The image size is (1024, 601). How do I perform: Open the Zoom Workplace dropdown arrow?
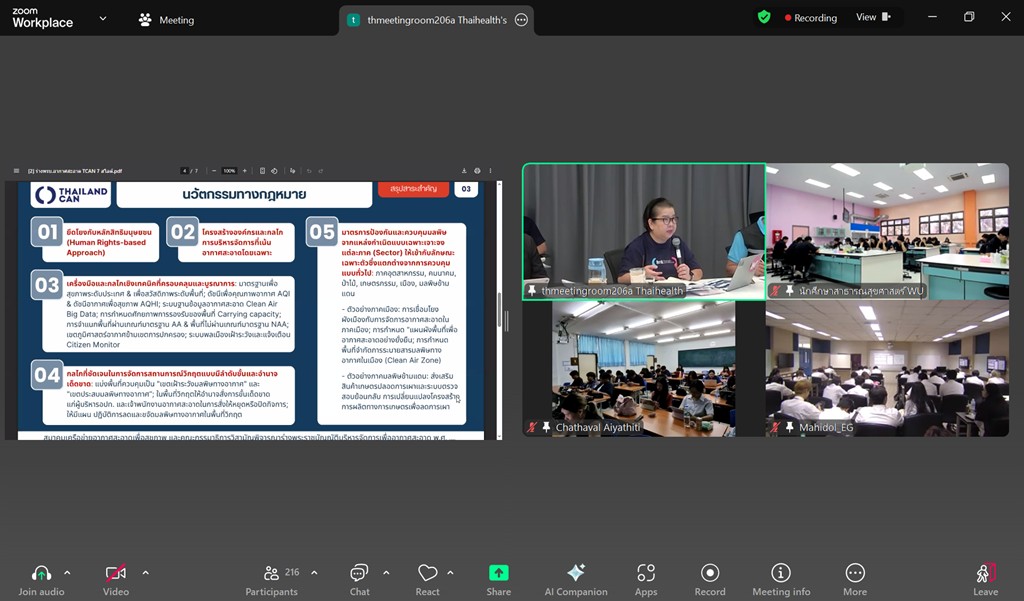click(x=103, y=19)
